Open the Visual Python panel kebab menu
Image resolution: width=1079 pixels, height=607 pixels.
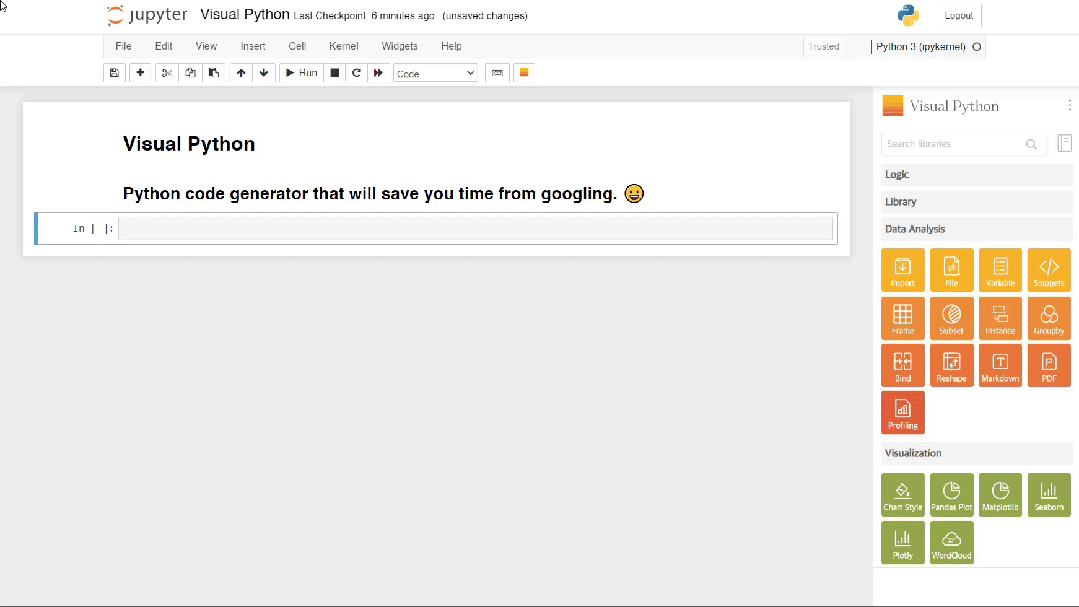coord(1069,105)
